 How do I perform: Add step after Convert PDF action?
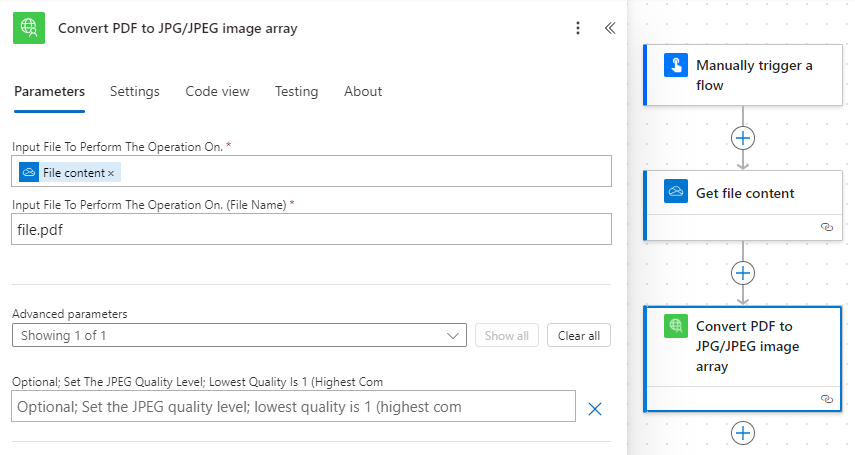tap(743, 433)
